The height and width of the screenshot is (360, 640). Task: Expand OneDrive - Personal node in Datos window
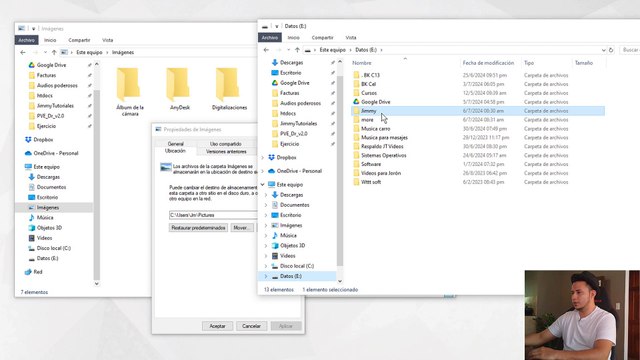pyautogui.click(x=263, y=171)
